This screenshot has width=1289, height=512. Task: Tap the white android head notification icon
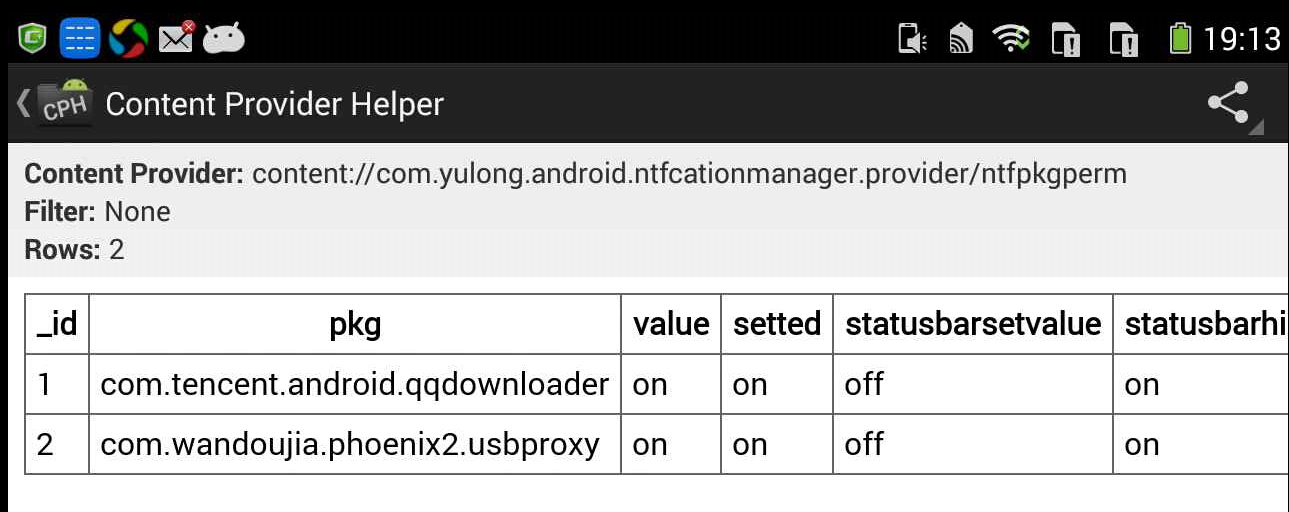point(224,39)
